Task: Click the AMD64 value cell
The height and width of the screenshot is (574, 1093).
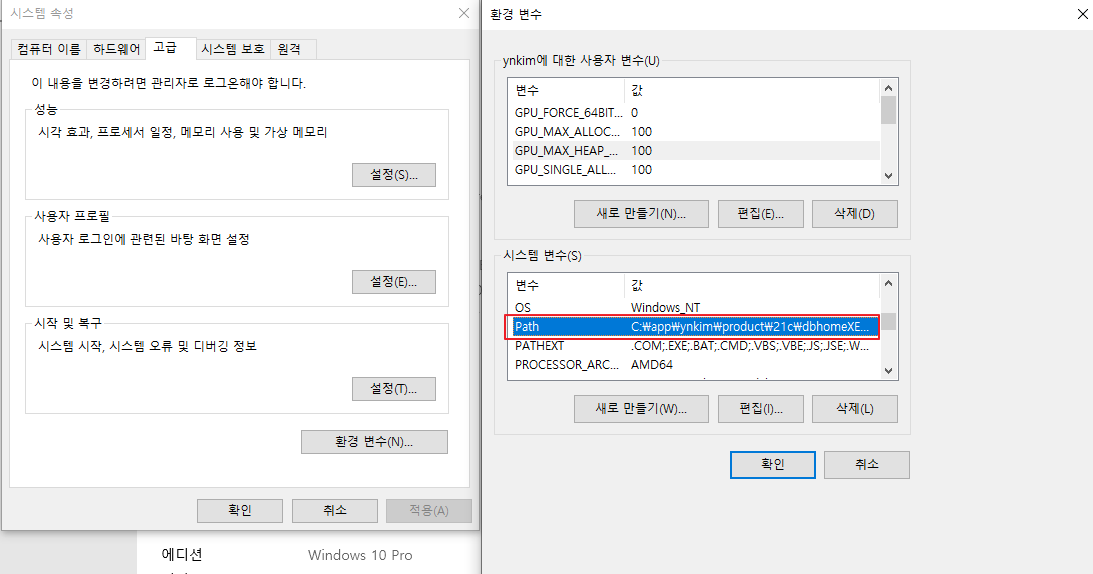Action: (x=652, y=365)
